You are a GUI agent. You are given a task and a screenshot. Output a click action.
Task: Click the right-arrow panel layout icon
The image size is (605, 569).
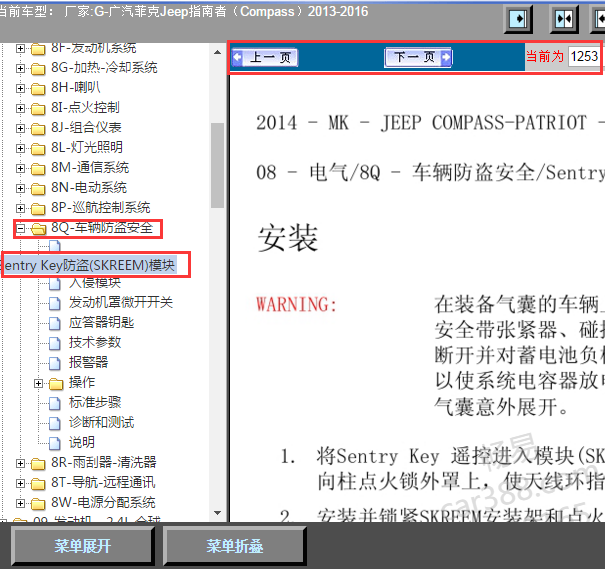[518, 19]
